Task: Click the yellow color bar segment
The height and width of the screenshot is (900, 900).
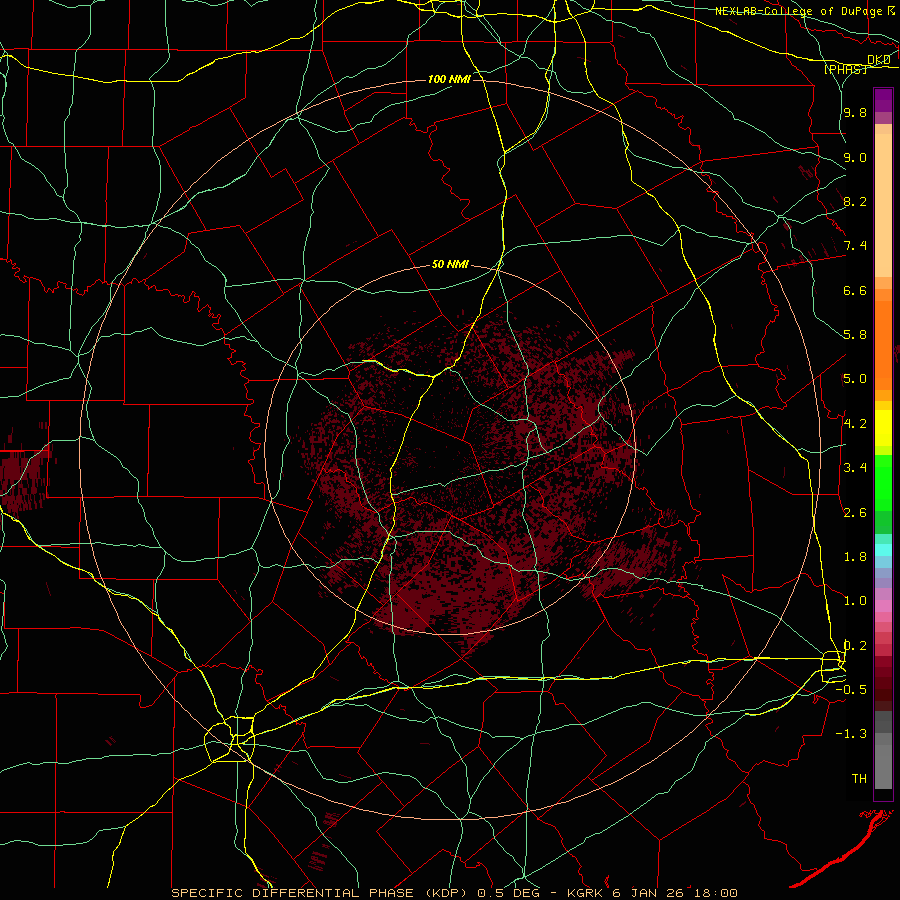Action: click(883, 428)
